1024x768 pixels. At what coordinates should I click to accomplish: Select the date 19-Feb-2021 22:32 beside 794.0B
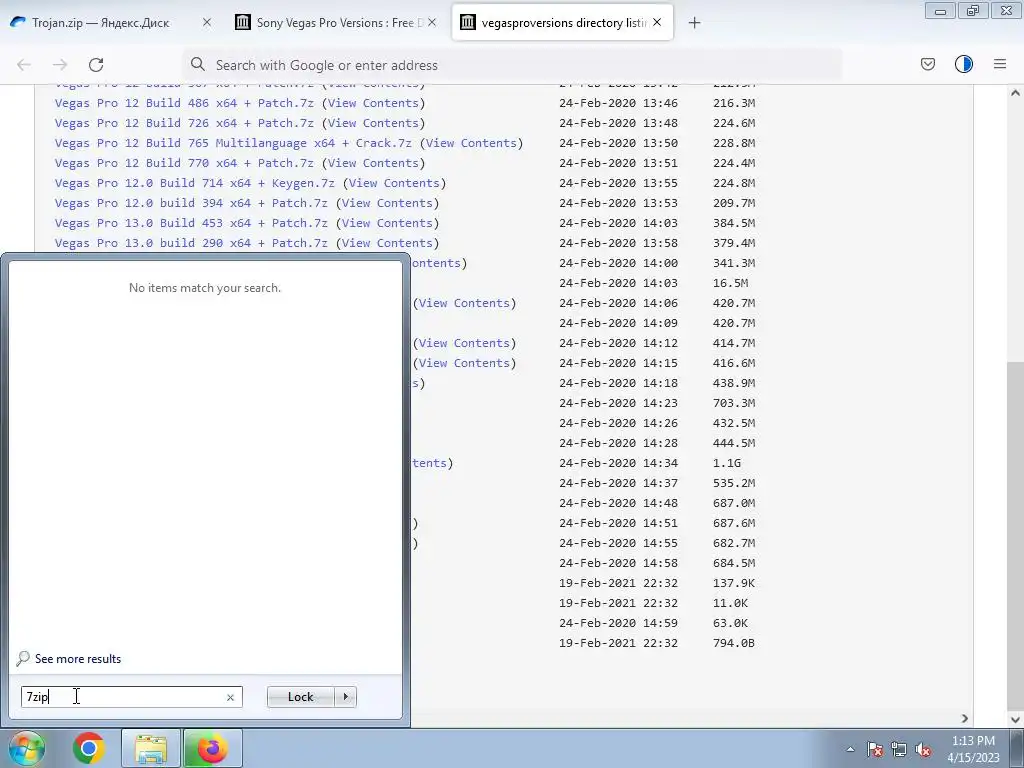[x=618, y=643]
